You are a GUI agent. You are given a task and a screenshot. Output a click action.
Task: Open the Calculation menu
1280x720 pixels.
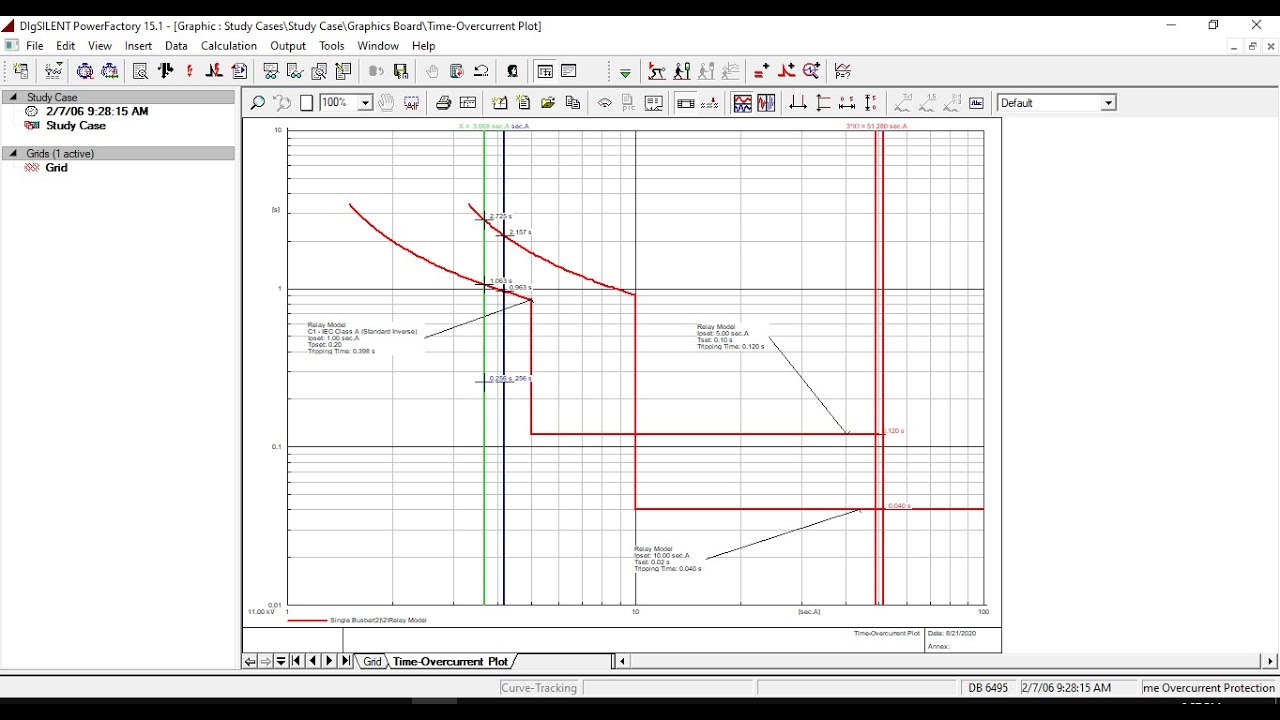click(x=229, y=46)
